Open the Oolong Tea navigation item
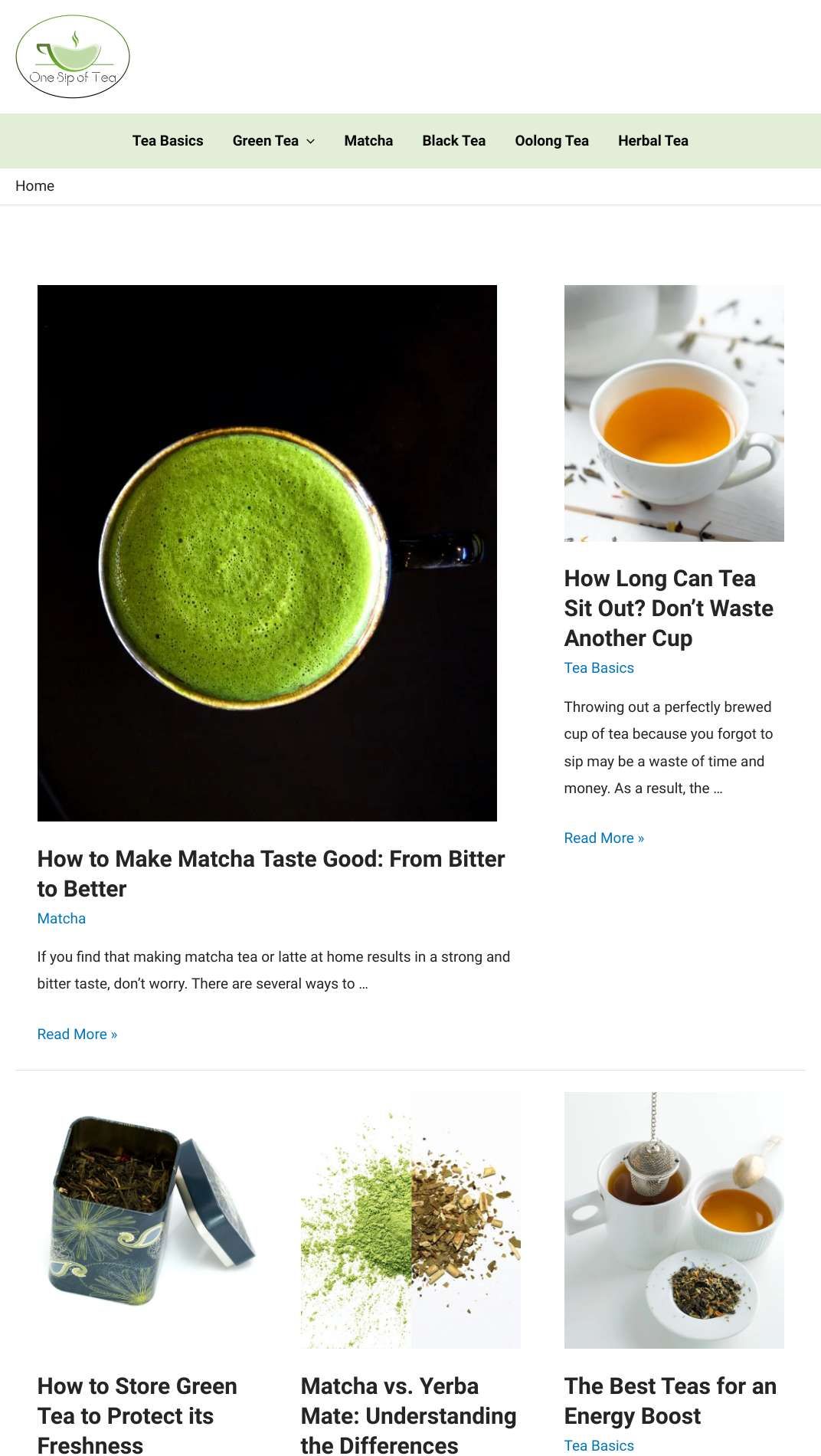The width and height of the screenshot is (821, 1456). pos(552,141)
